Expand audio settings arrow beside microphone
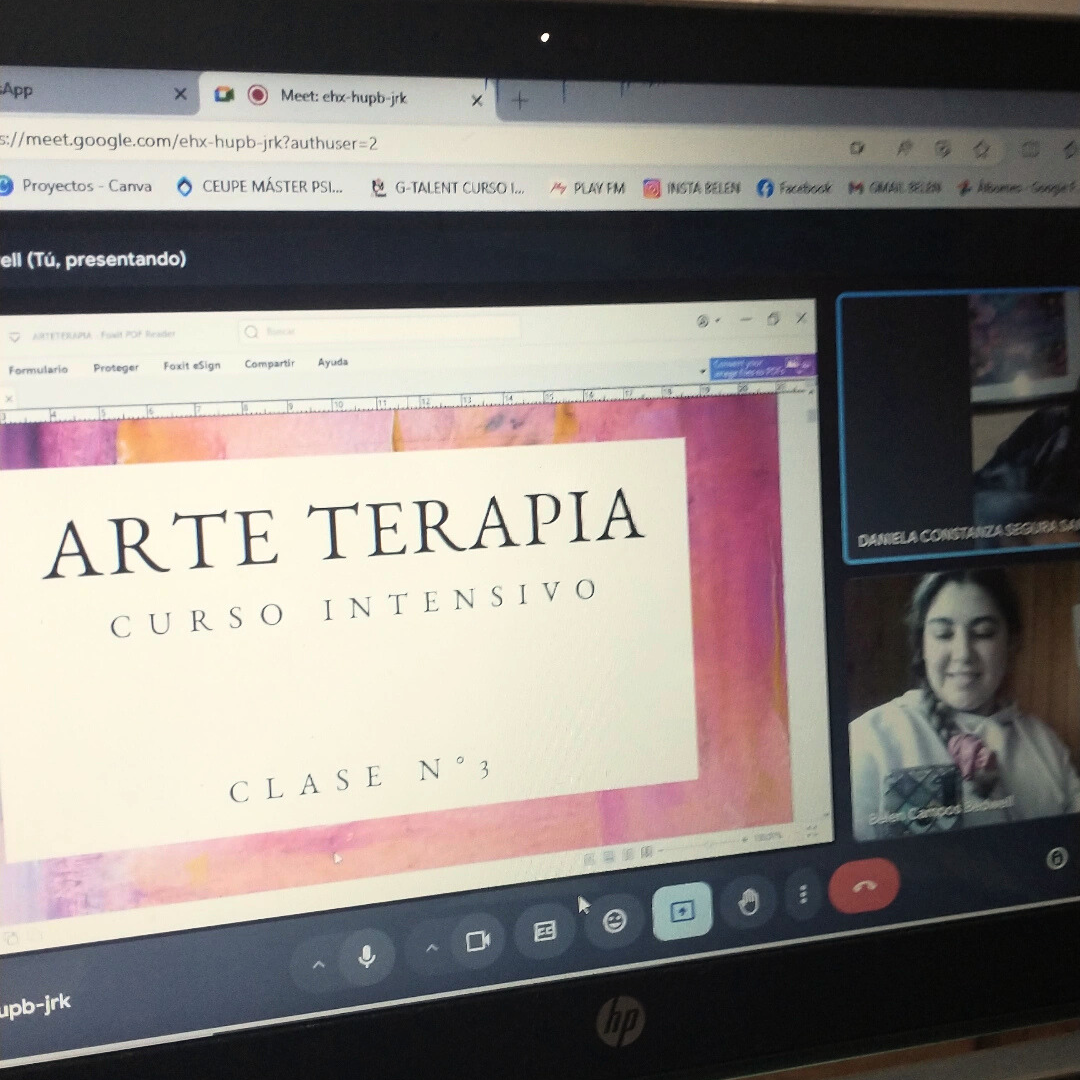This screenshot has height=1080, width=1080. coord(319,965)
